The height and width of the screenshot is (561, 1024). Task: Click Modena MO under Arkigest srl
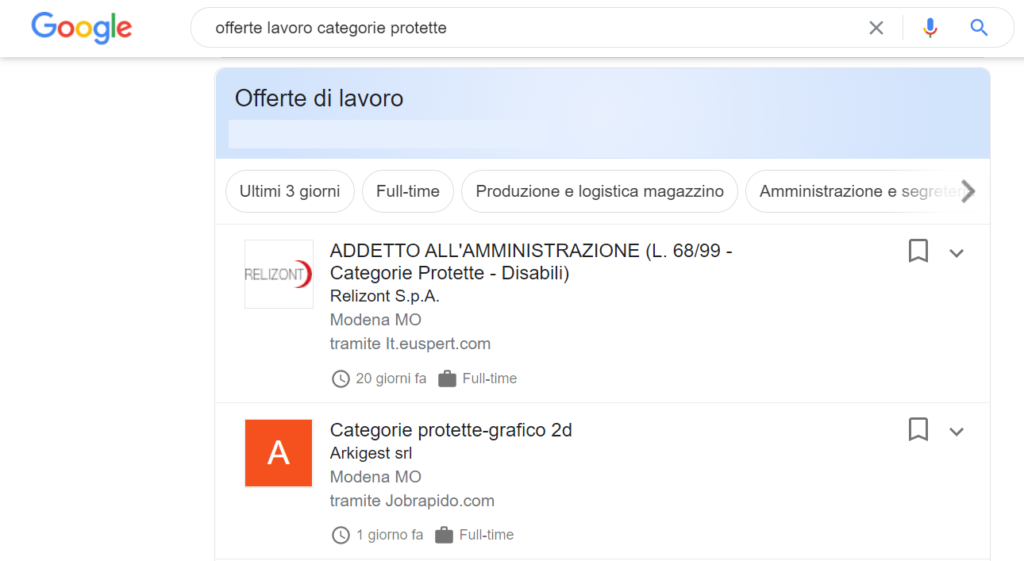point(376,477)
